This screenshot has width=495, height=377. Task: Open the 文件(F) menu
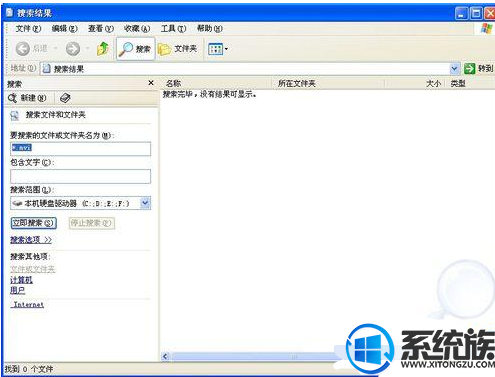(28, 29)
